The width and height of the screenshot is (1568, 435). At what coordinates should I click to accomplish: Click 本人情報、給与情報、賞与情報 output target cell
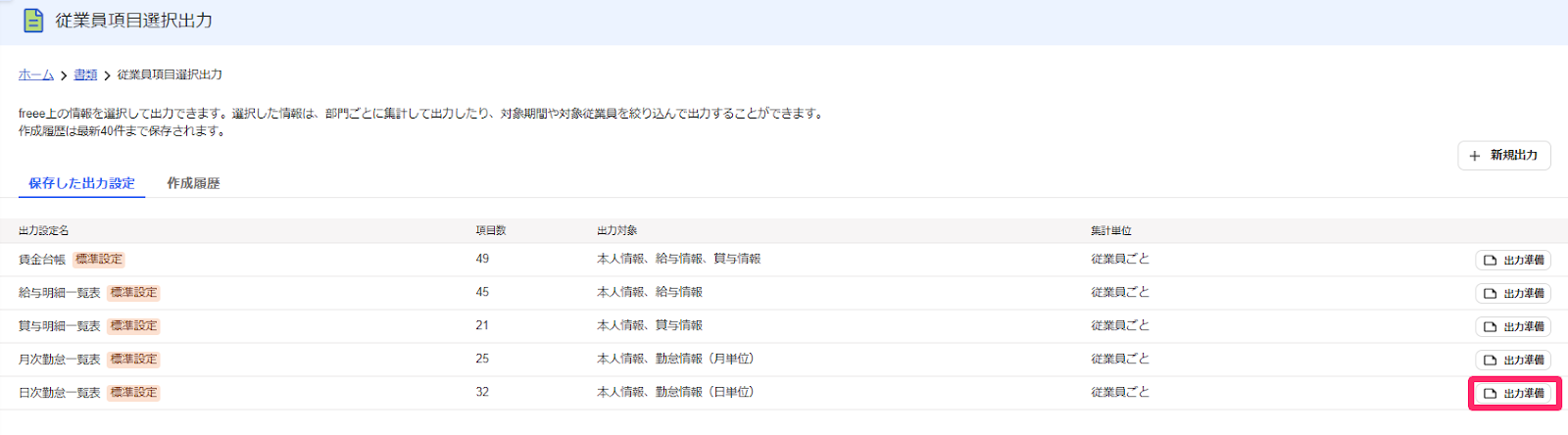pos(679,259)
